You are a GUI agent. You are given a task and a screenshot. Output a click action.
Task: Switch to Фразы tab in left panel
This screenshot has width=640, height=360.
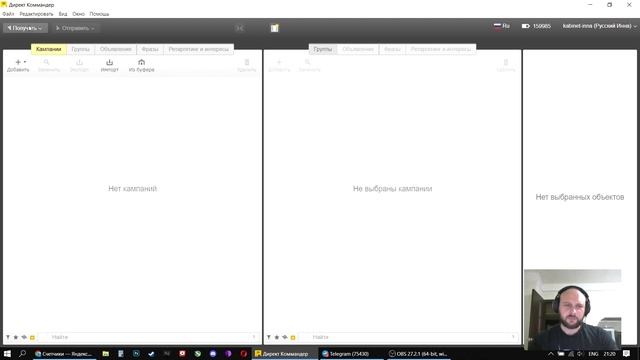(x=150, y=49)
